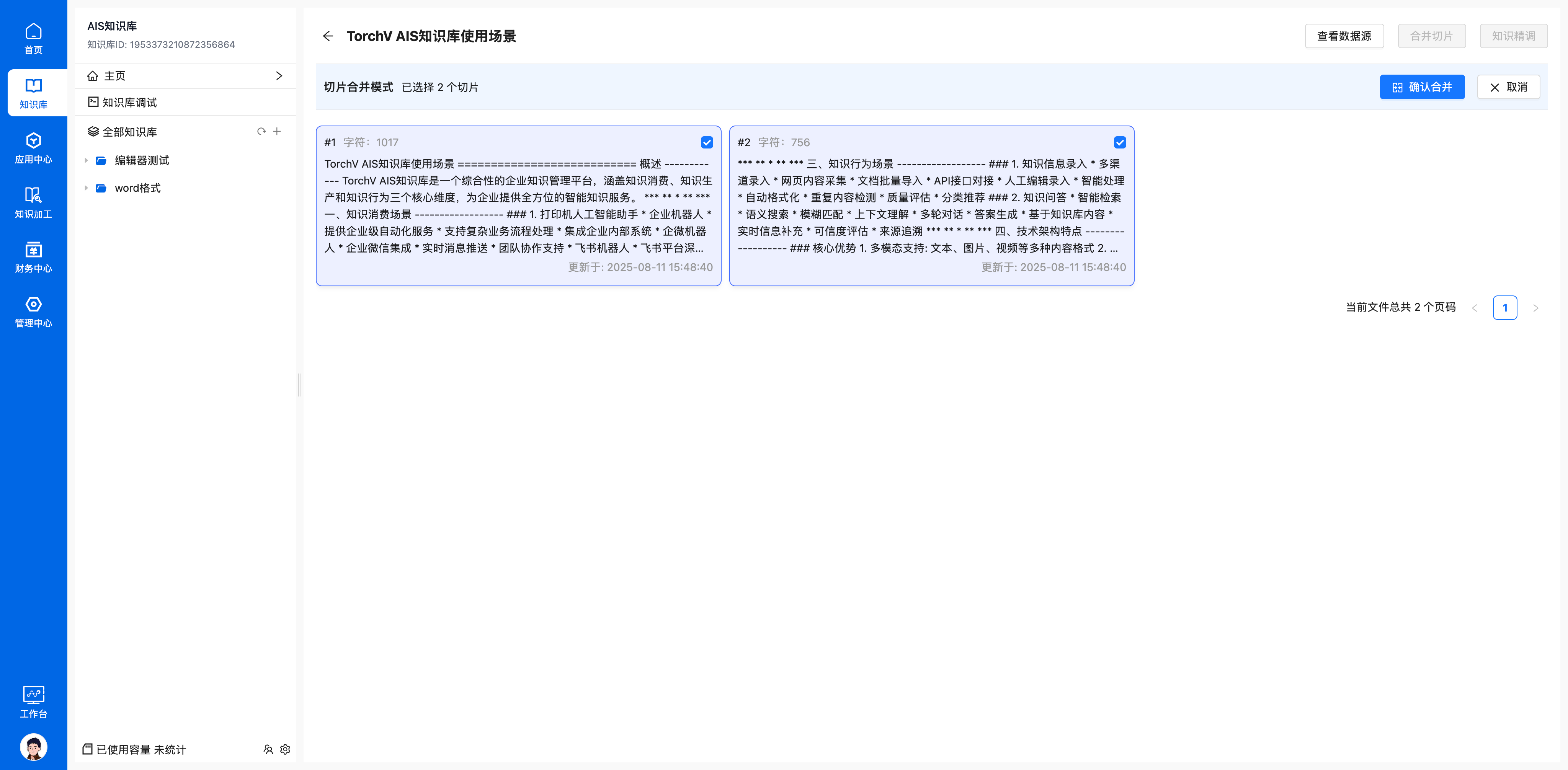Uncheck slice #1 checkbox
1568x770 pixels.
tap(707, 142)
